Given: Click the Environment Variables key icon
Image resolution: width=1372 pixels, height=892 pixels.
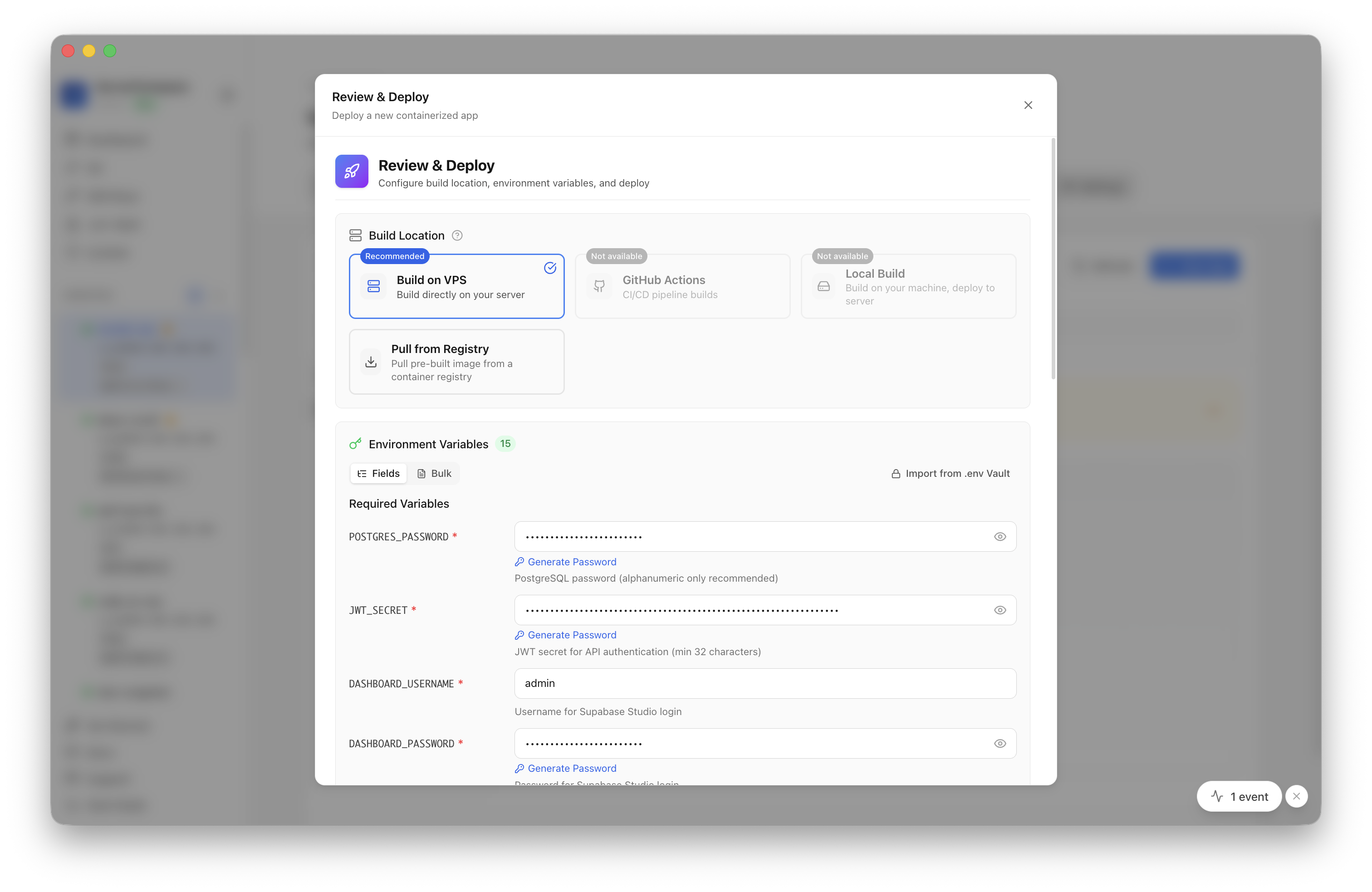Looking at the screenshot, I should coord(355,443).
